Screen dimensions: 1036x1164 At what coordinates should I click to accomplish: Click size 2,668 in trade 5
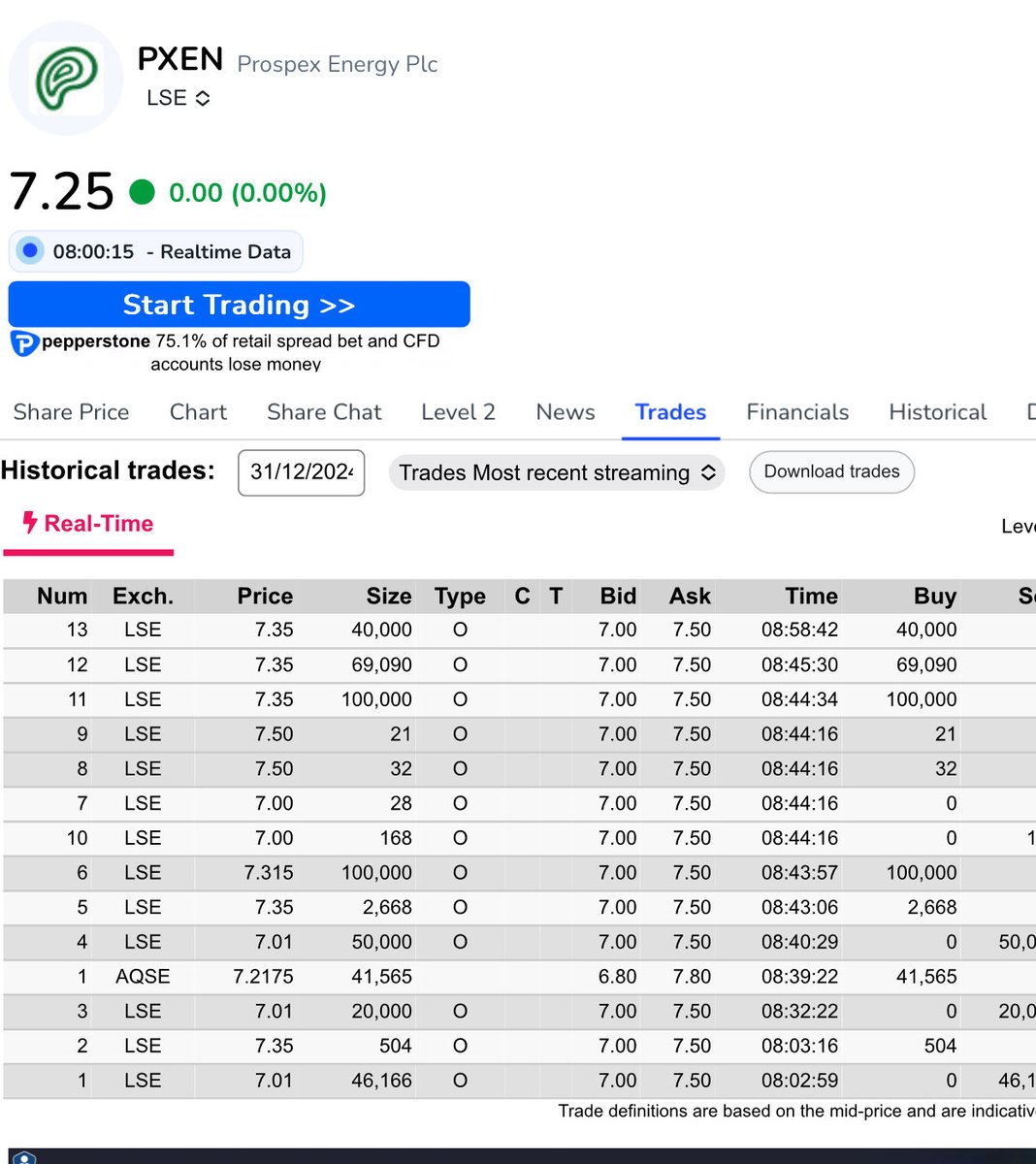(386, 907)
